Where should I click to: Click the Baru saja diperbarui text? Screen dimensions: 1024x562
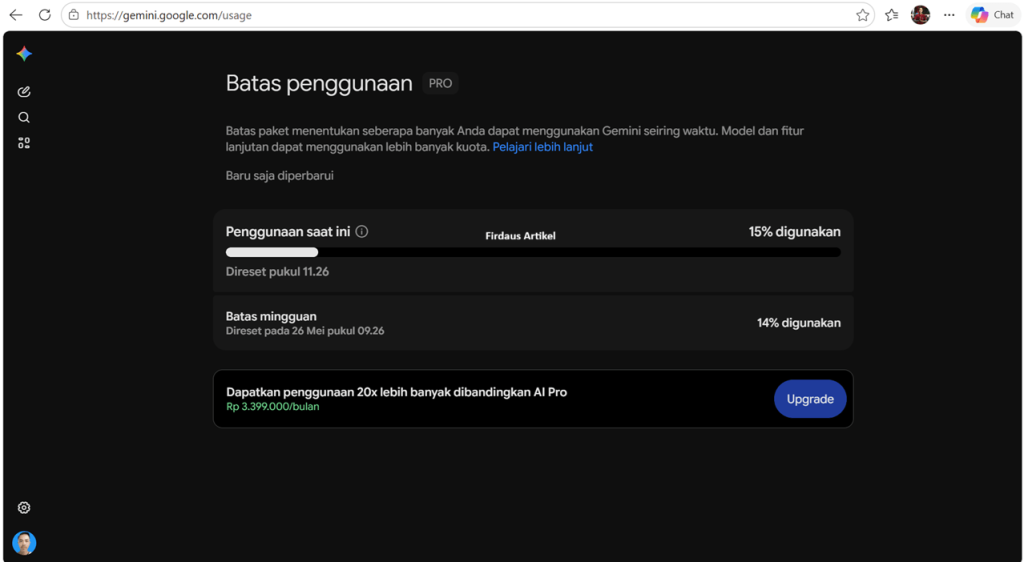coord(280,176)
